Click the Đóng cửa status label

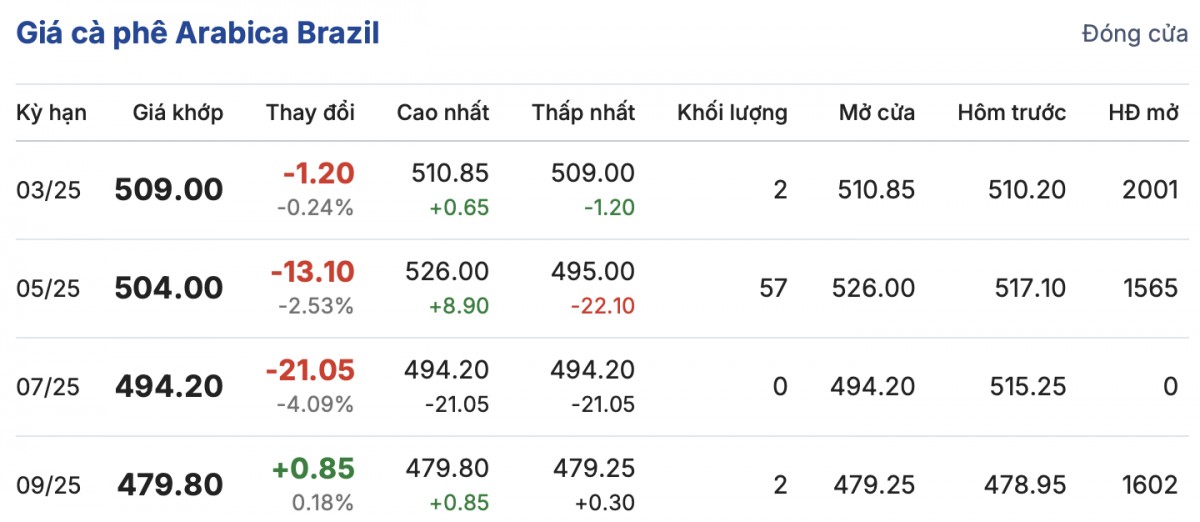1135,34
